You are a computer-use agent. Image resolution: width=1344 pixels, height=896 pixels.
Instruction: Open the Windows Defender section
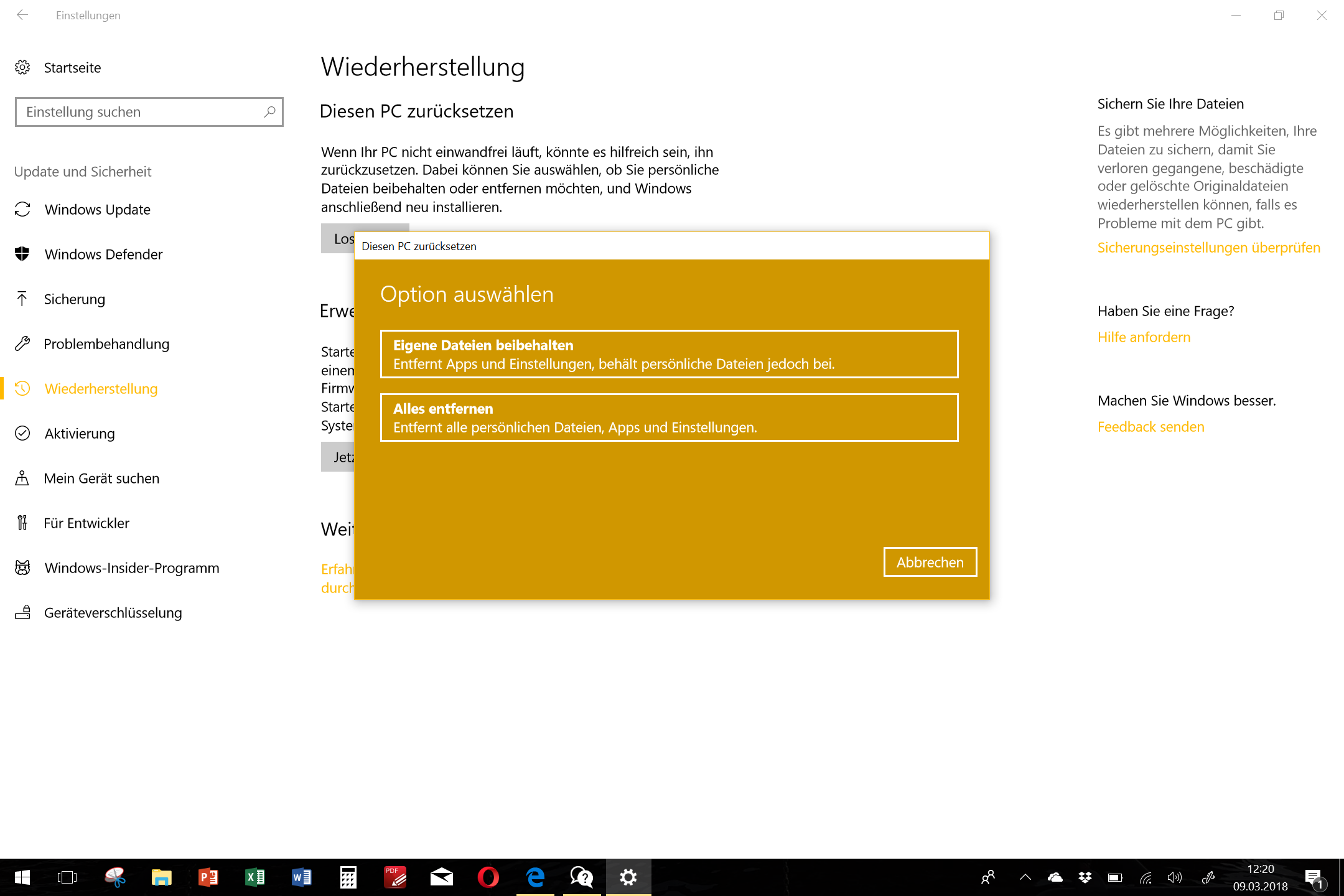pos(104,254)
